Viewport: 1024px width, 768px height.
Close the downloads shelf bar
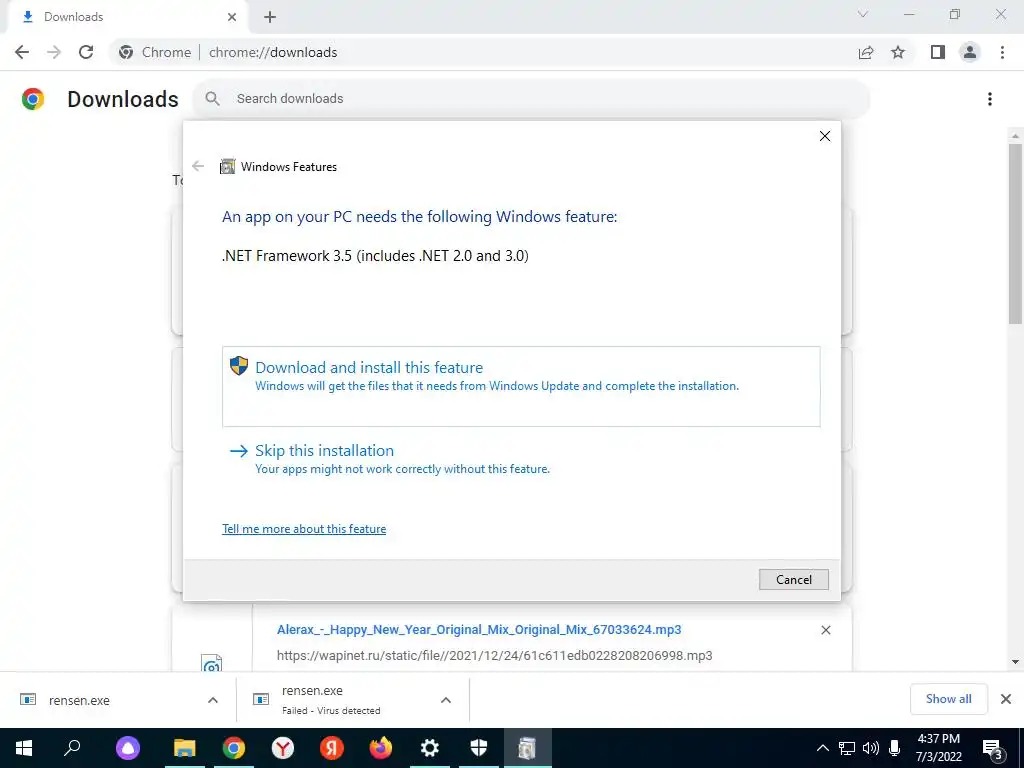[1006, 699]
